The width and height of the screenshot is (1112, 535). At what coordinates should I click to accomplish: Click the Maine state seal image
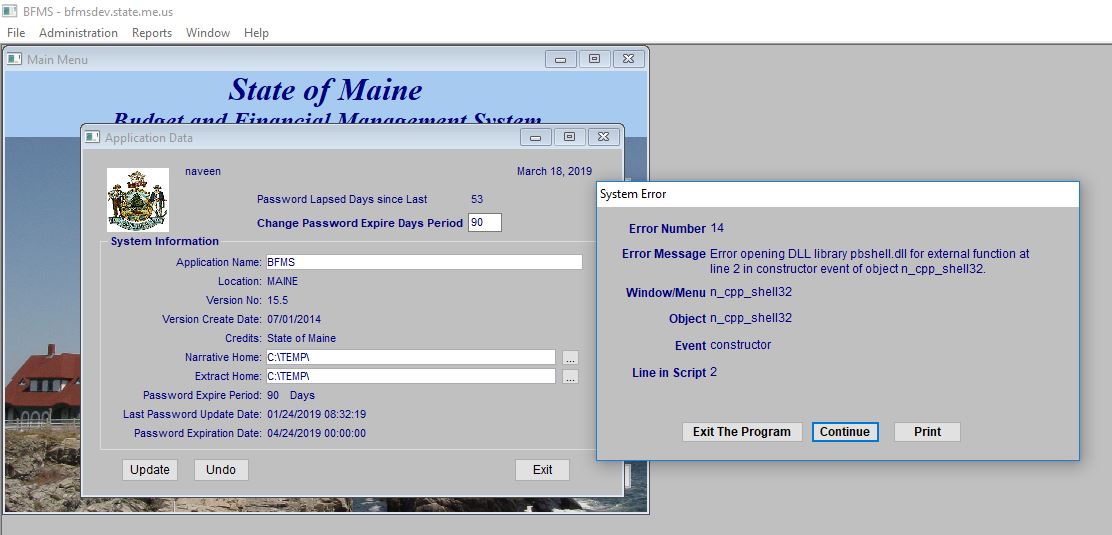coord(138,200)
